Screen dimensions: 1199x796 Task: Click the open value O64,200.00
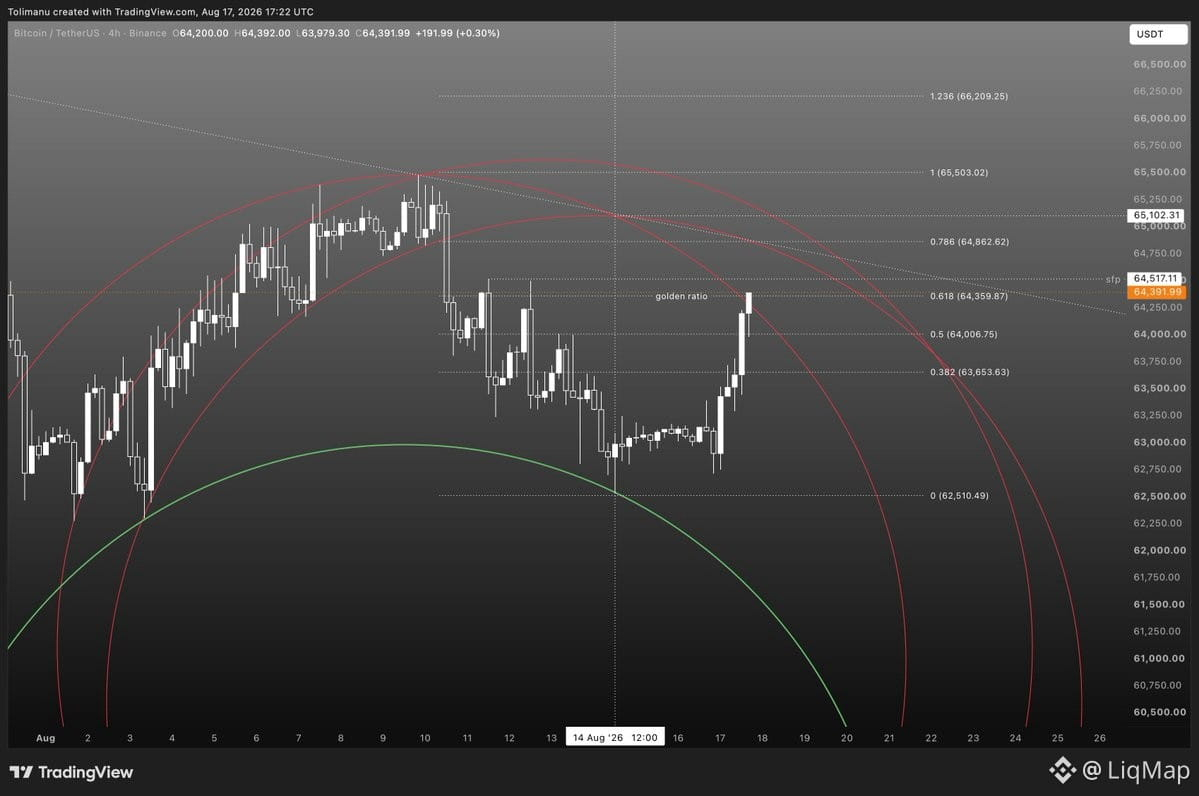coord(200,33)
